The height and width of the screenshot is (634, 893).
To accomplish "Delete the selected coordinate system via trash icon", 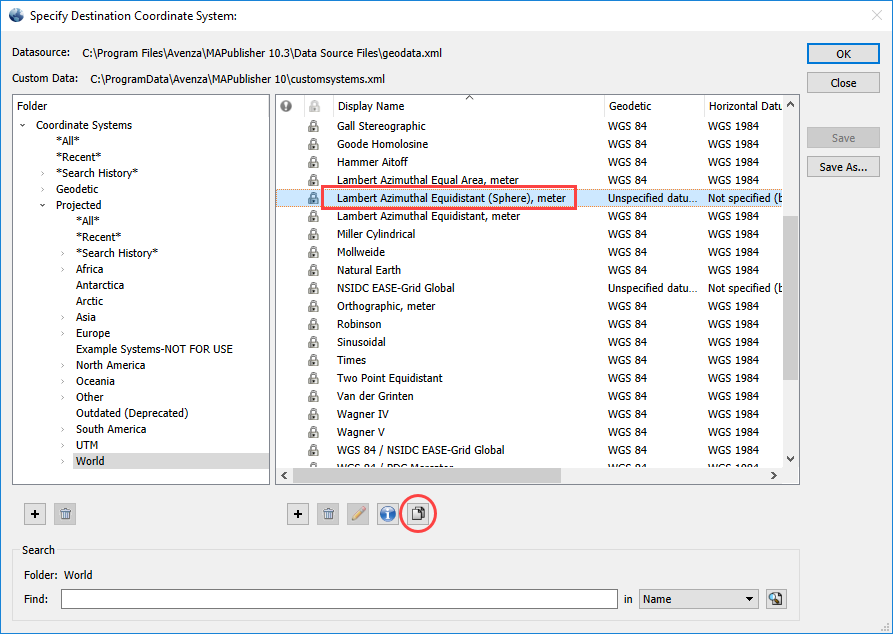I will tap(328, 514).
